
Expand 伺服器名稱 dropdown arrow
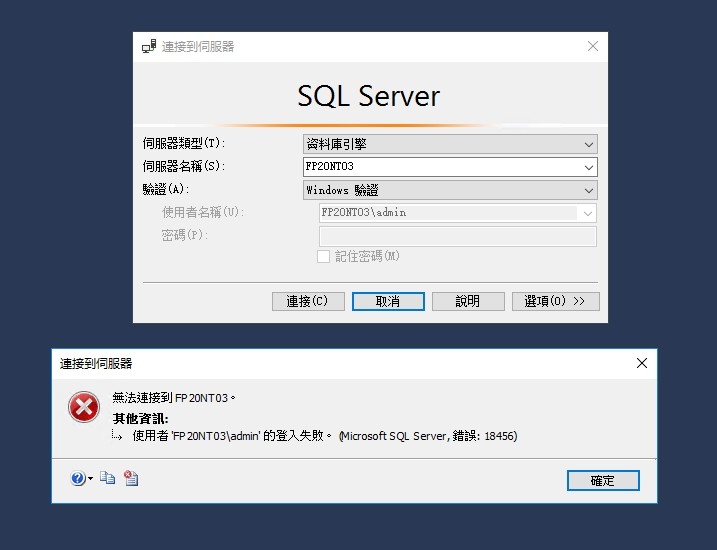coord(589,167)
